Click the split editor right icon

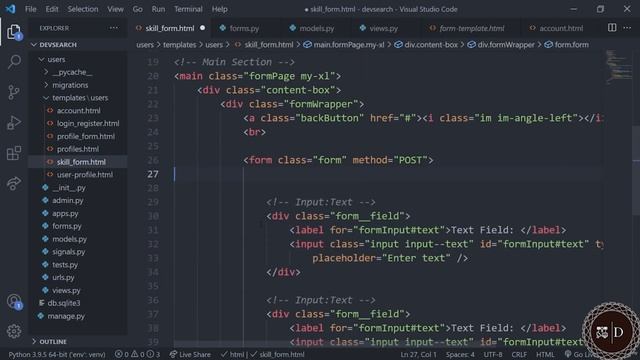click(612, 28)
